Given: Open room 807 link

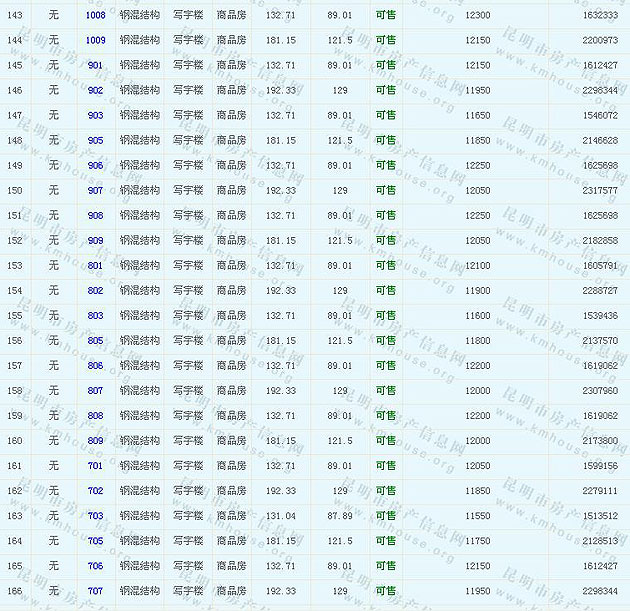Looking at the screenshot, I should [95, 390].
